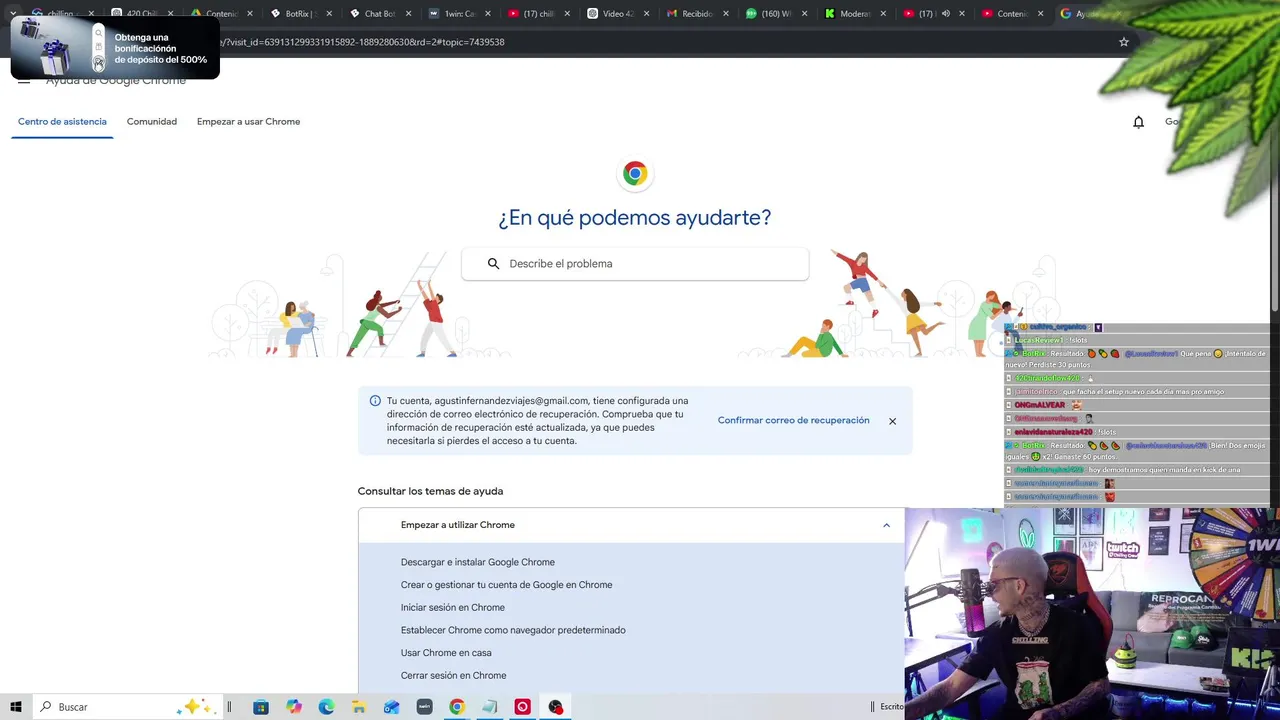Open the red circle app in taskbar
Screen dimensions: 1280x720
click(522, 707)
